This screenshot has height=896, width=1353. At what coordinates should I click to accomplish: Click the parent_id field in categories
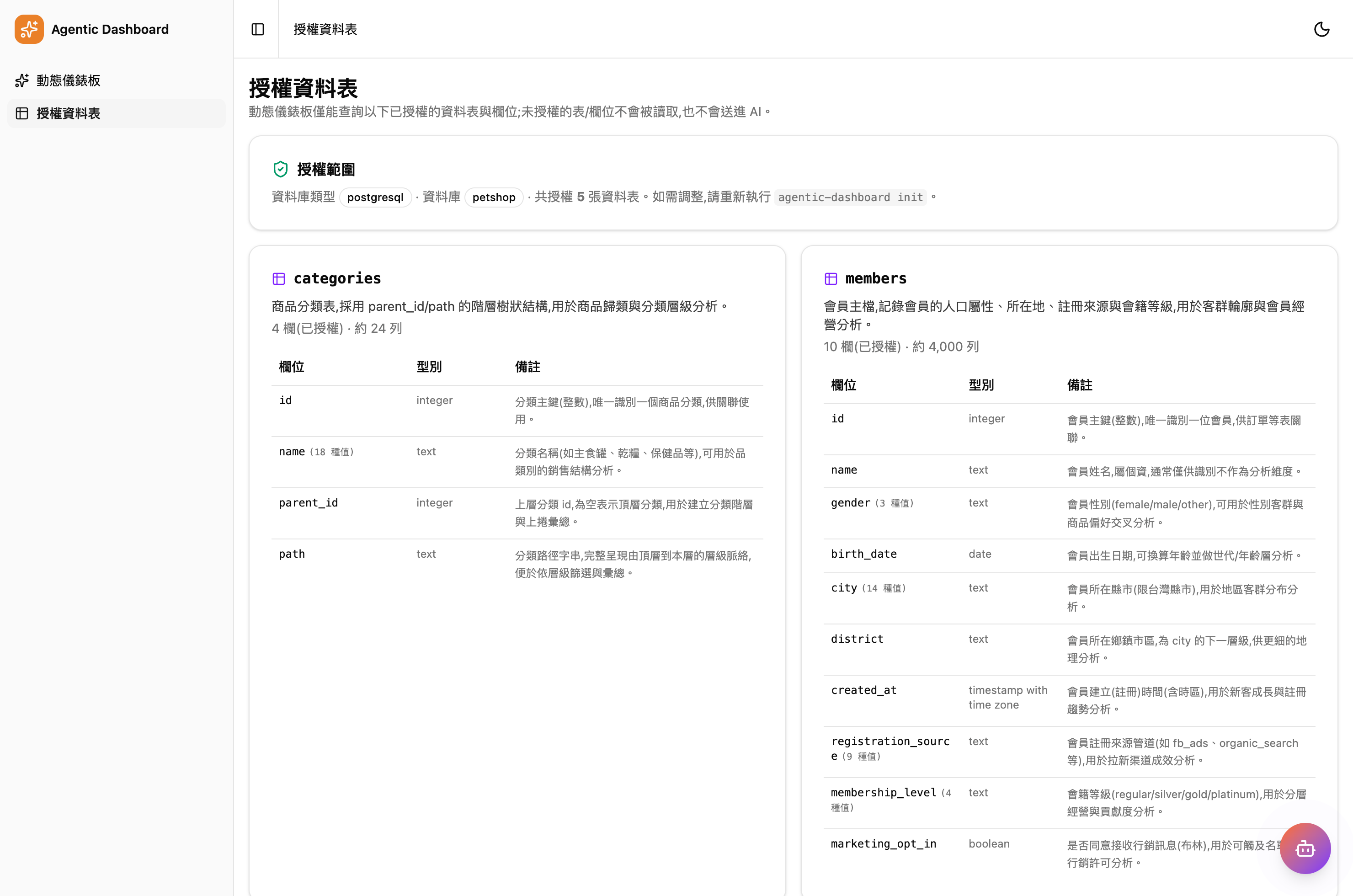(x=309, y=503)
